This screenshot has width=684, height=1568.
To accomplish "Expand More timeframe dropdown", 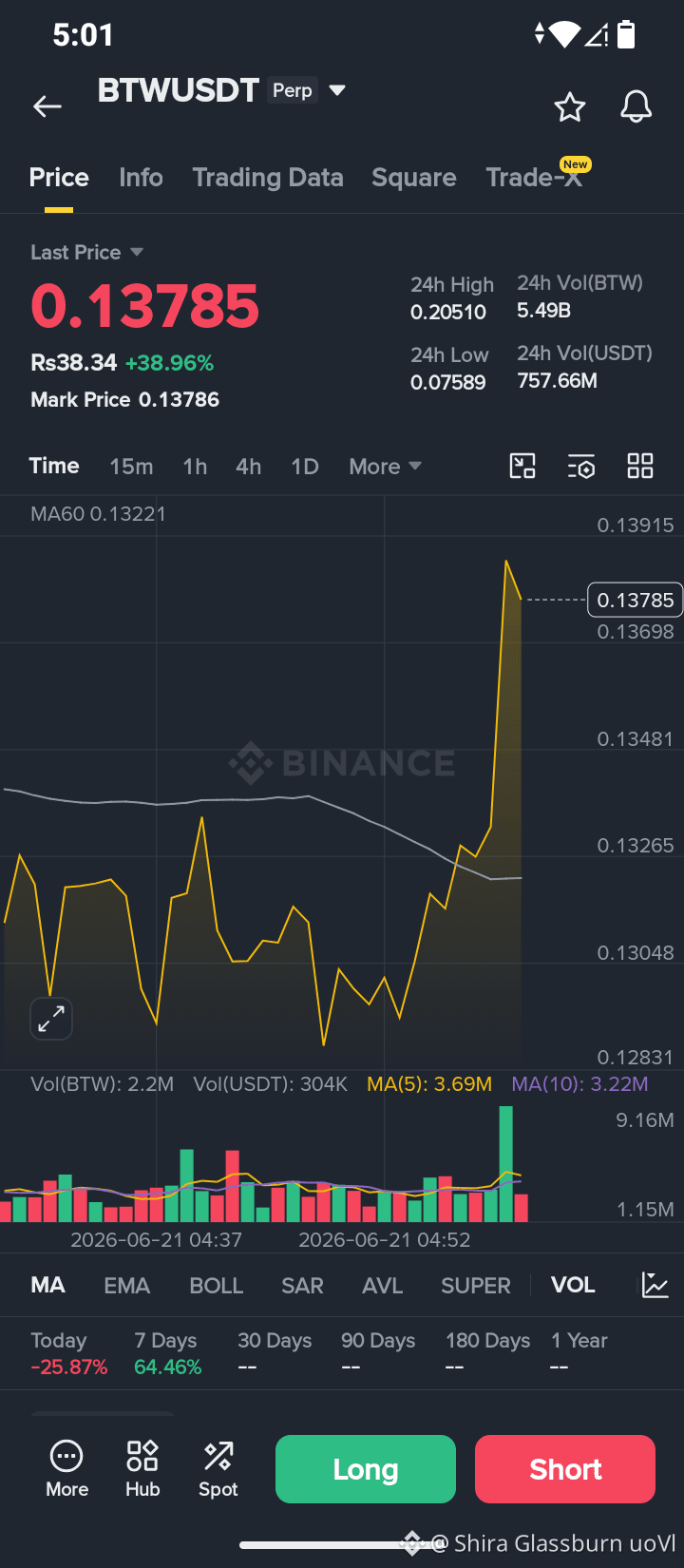I will point(385,467).
